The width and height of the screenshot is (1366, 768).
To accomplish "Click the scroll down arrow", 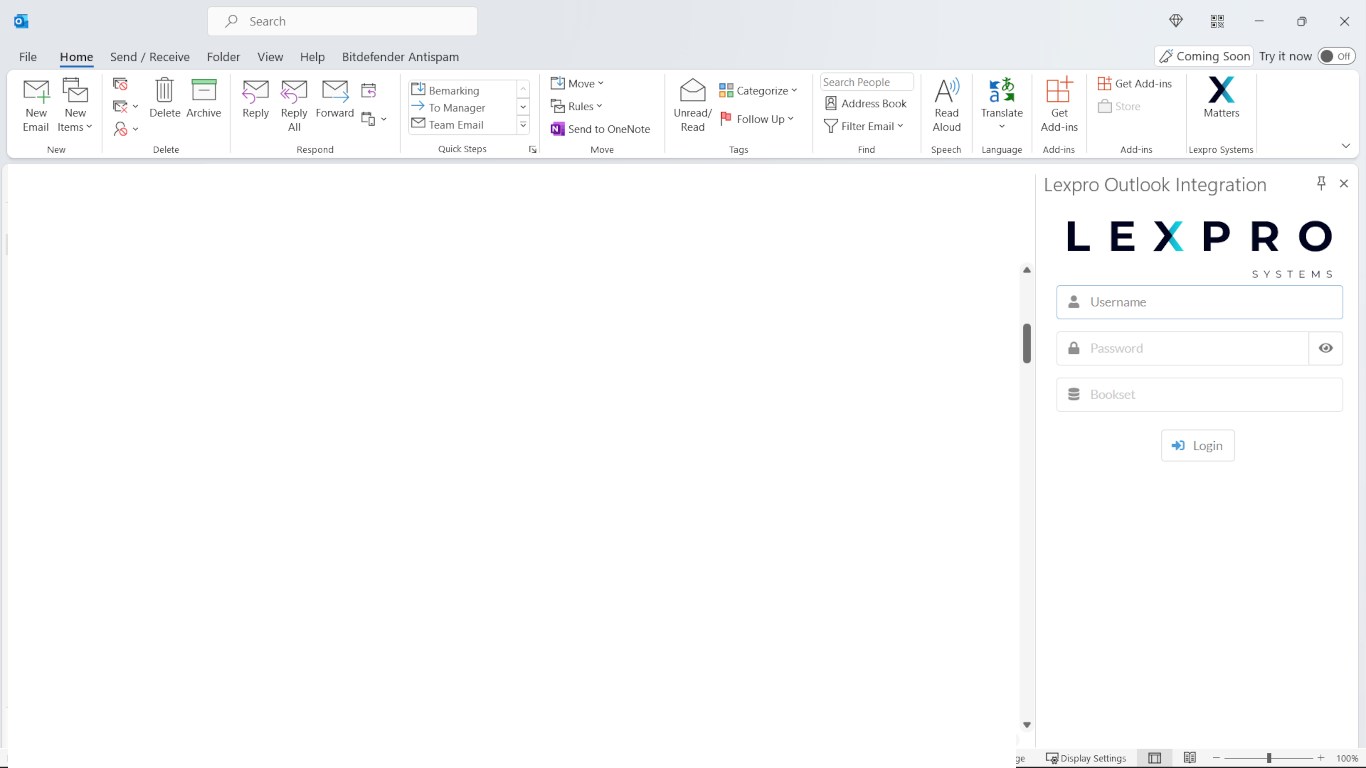I will 1027,725.
